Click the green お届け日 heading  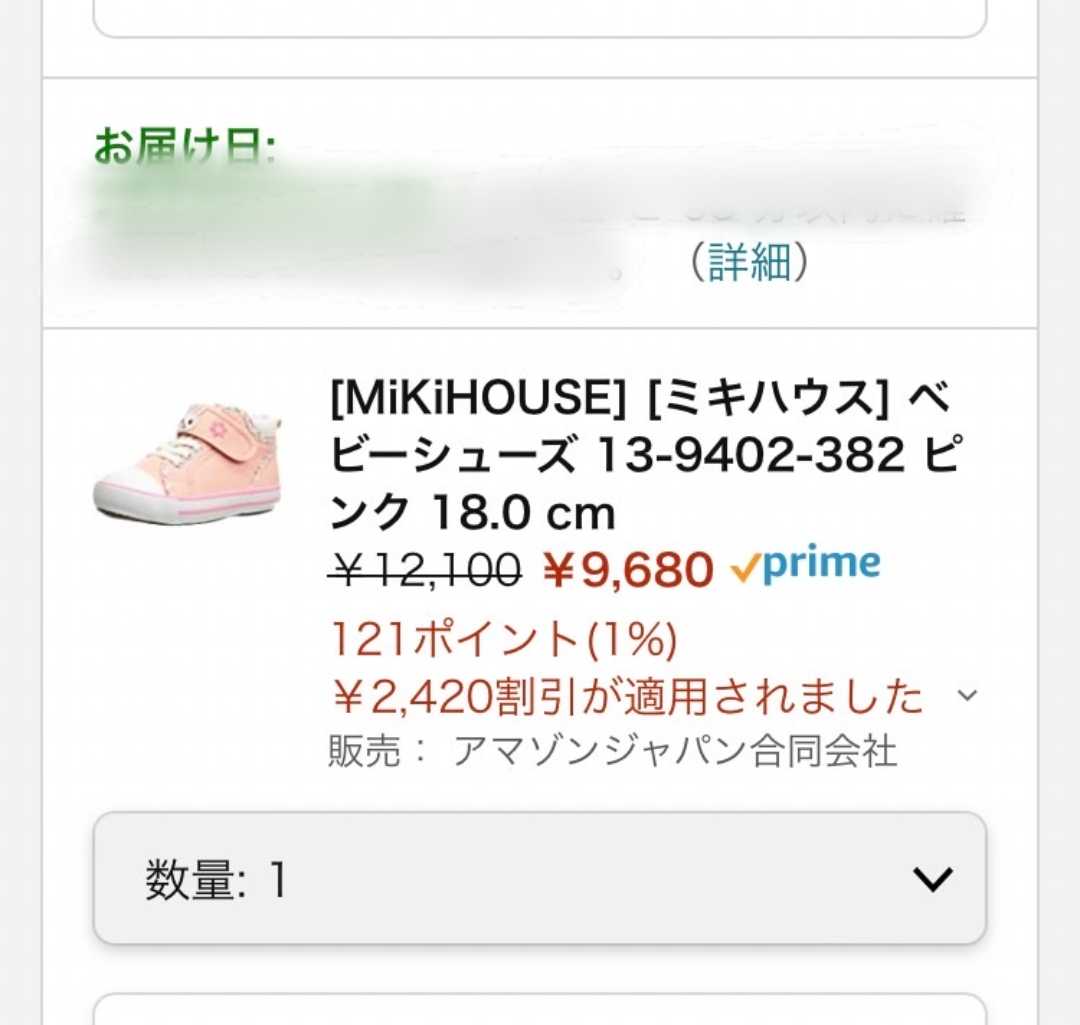point(186,148)
